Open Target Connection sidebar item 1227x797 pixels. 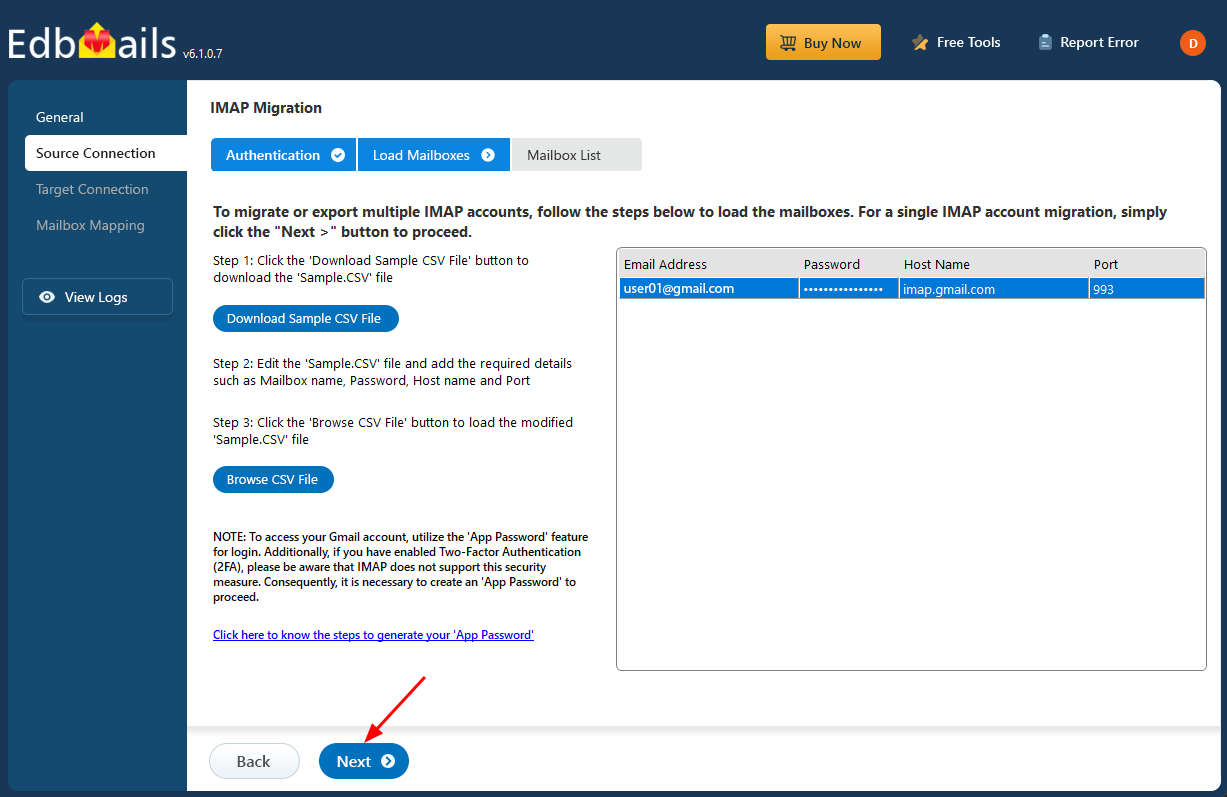click(92, 189)
